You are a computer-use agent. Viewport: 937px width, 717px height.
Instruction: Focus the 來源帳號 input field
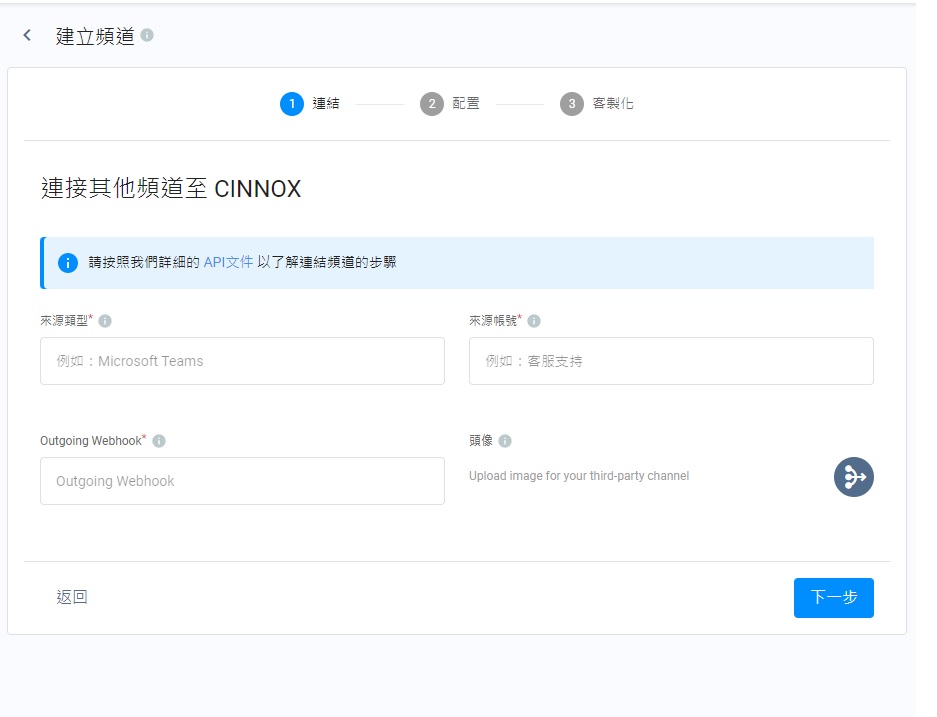coord(671,361)
